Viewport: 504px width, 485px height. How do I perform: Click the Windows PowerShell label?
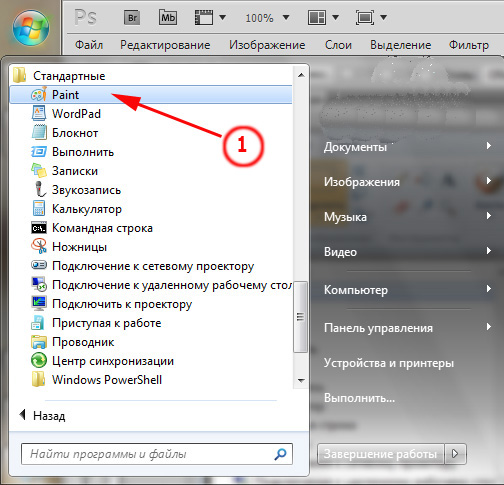[x=107, y=380]
